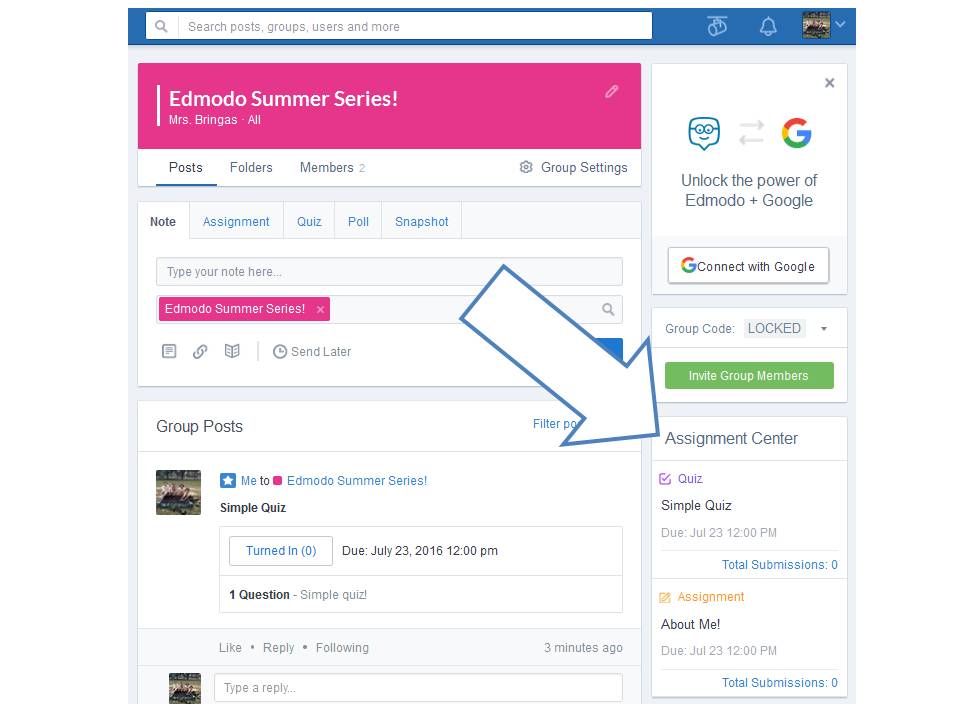Viewport: 960px width, 720px height.
Task: Expand the Group Code dropdown arrow
Action: coord(824,329)
